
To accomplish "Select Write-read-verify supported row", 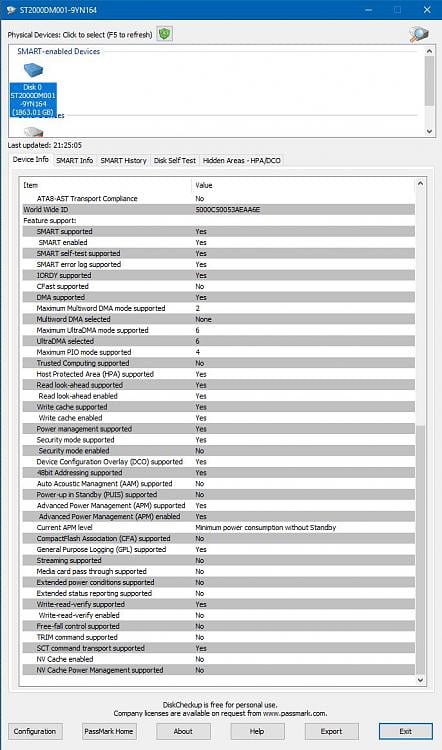I will [x=218, y=604].
